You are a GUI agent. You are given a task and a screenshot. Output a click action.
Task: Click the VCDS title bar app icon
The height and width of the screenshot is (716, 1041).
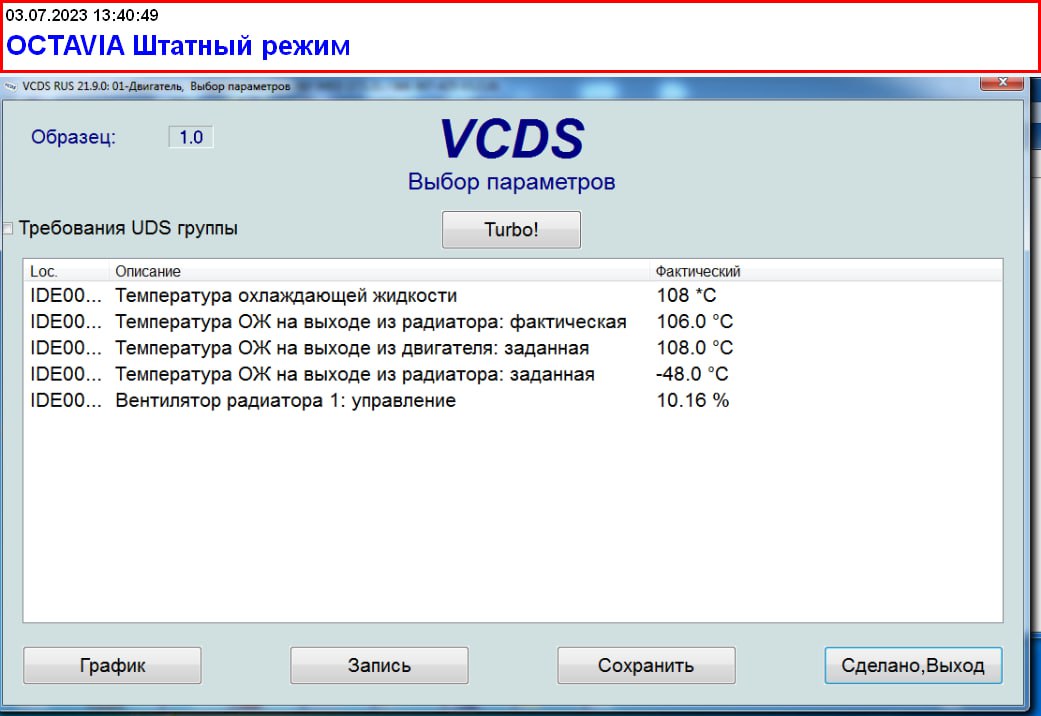11,86
